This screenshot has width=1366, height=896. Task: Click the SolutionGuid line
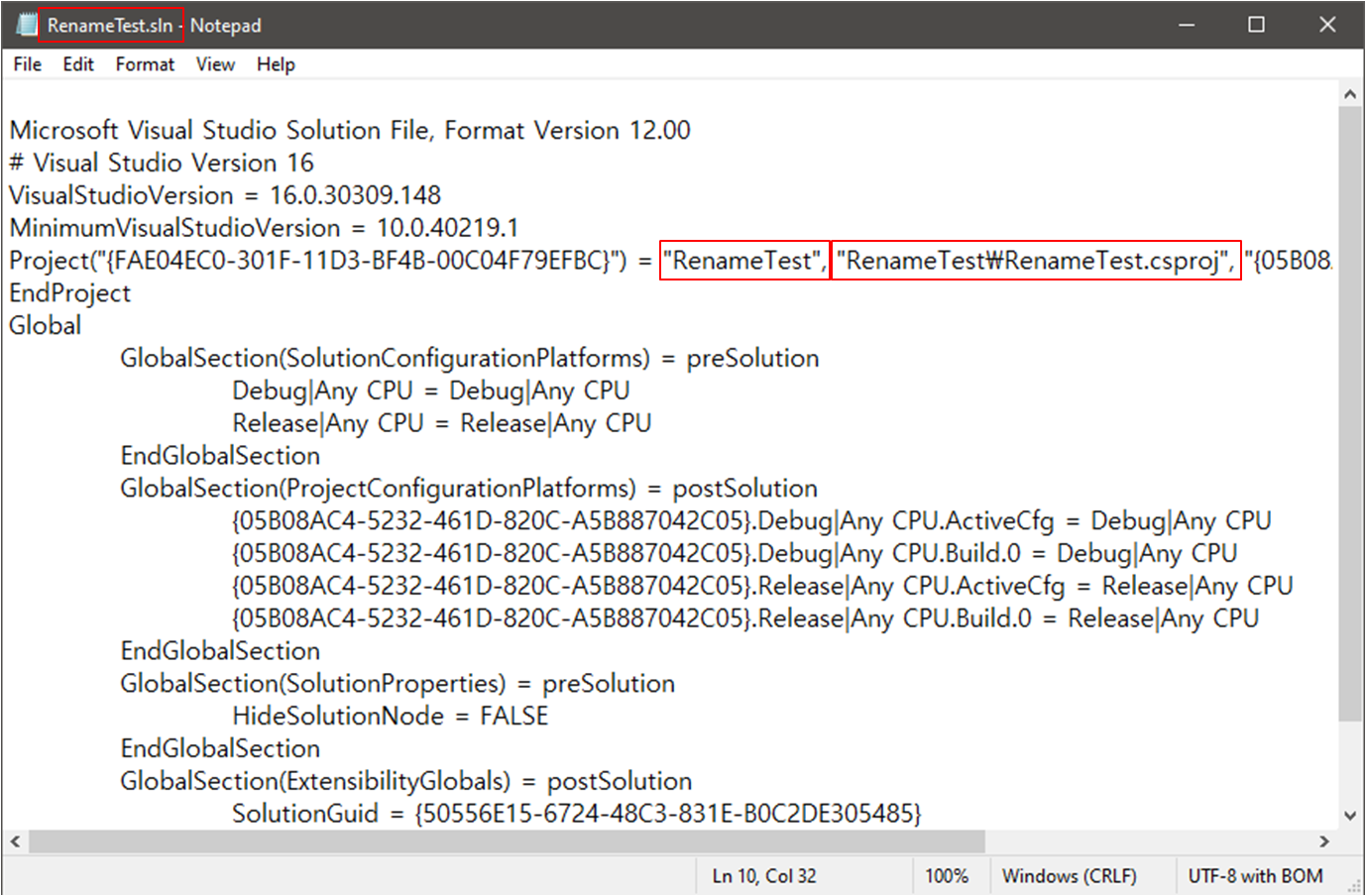pos(577,814)
